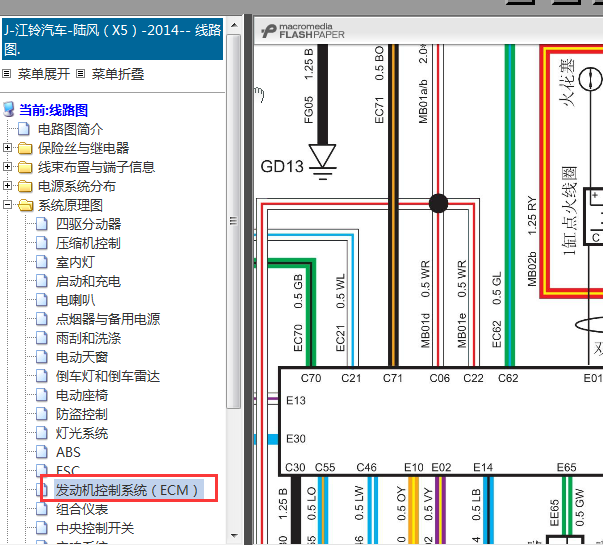Click the 菜单展开 expand-menu button
This screenshot has height=545, width=603.
[x=43, y=74]
